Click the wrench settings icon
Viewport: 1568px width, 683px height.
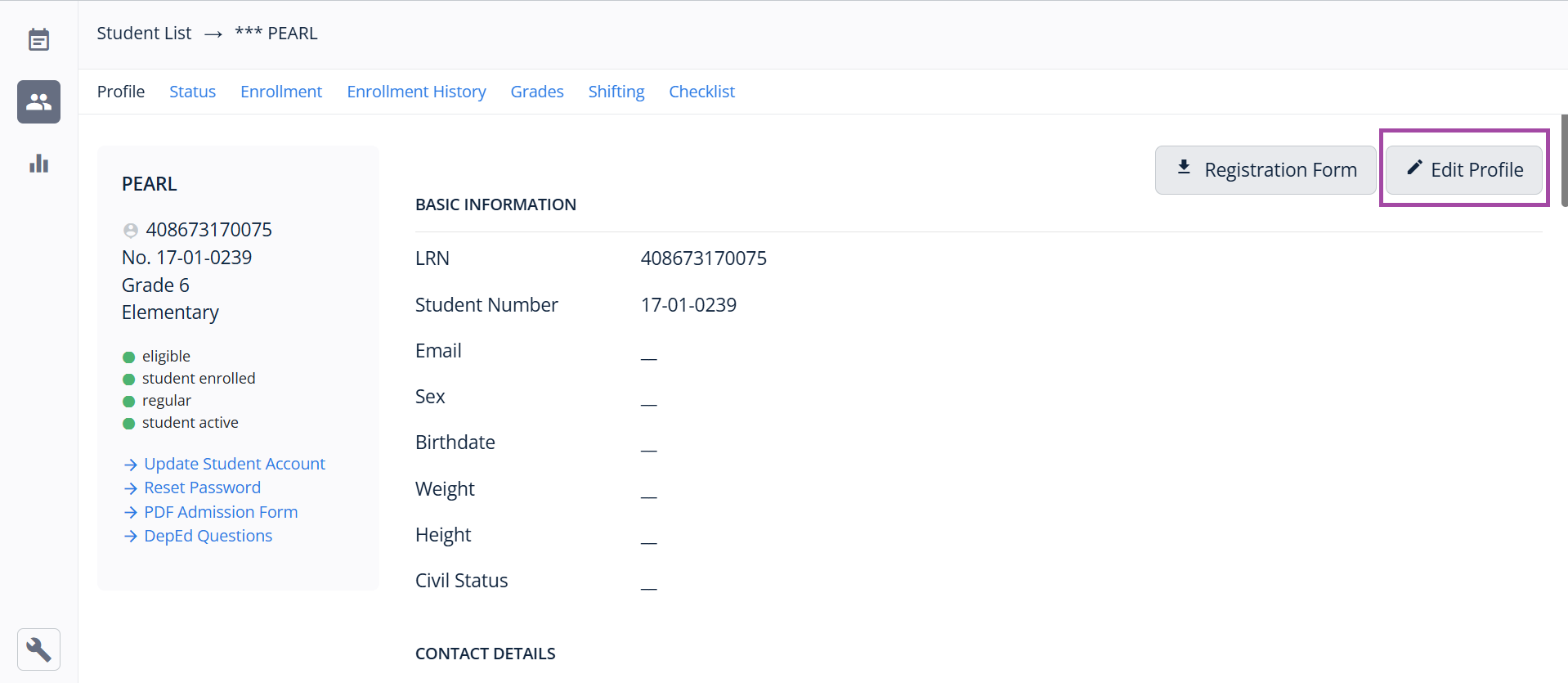point(38,649)
